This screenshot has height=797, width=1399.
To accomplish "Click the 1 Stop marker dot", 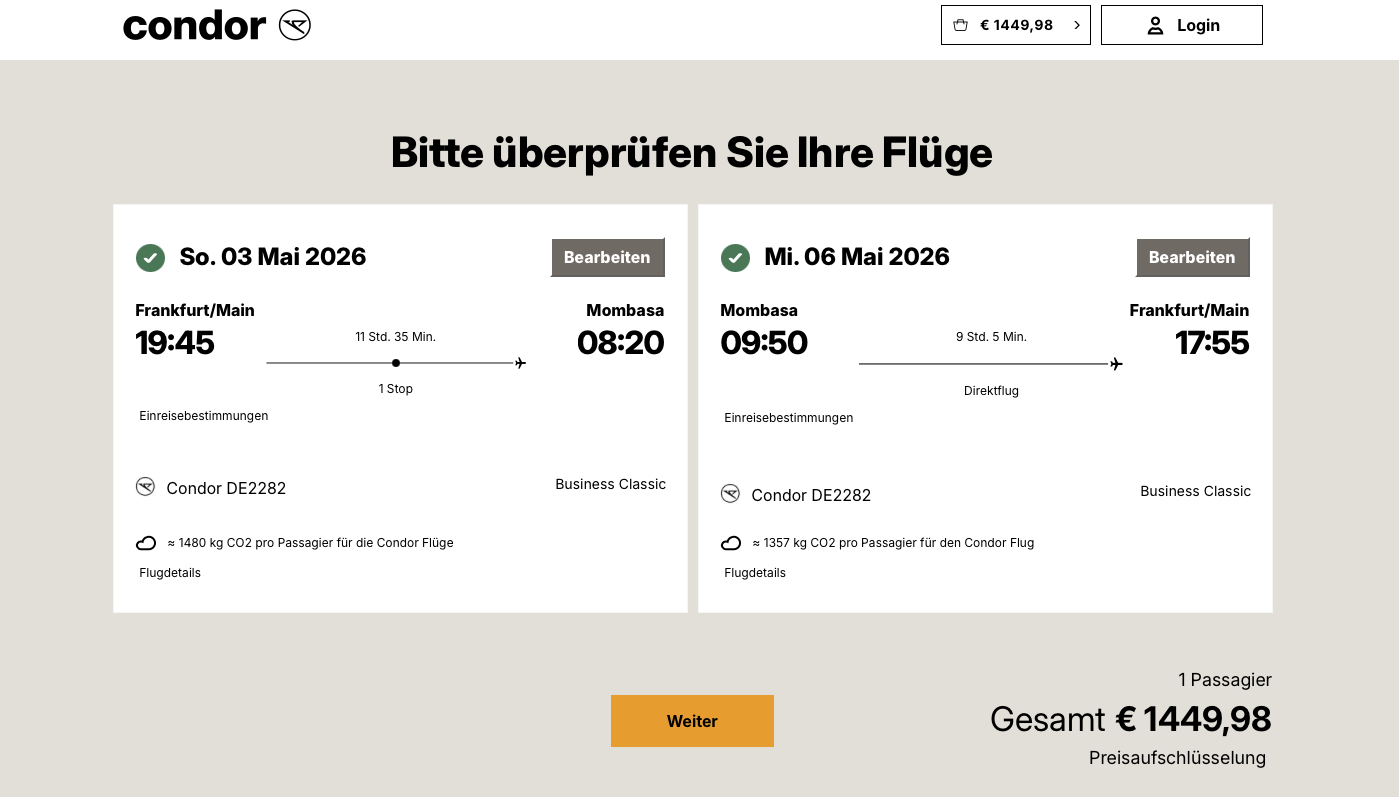I will [x=396, y=363].
